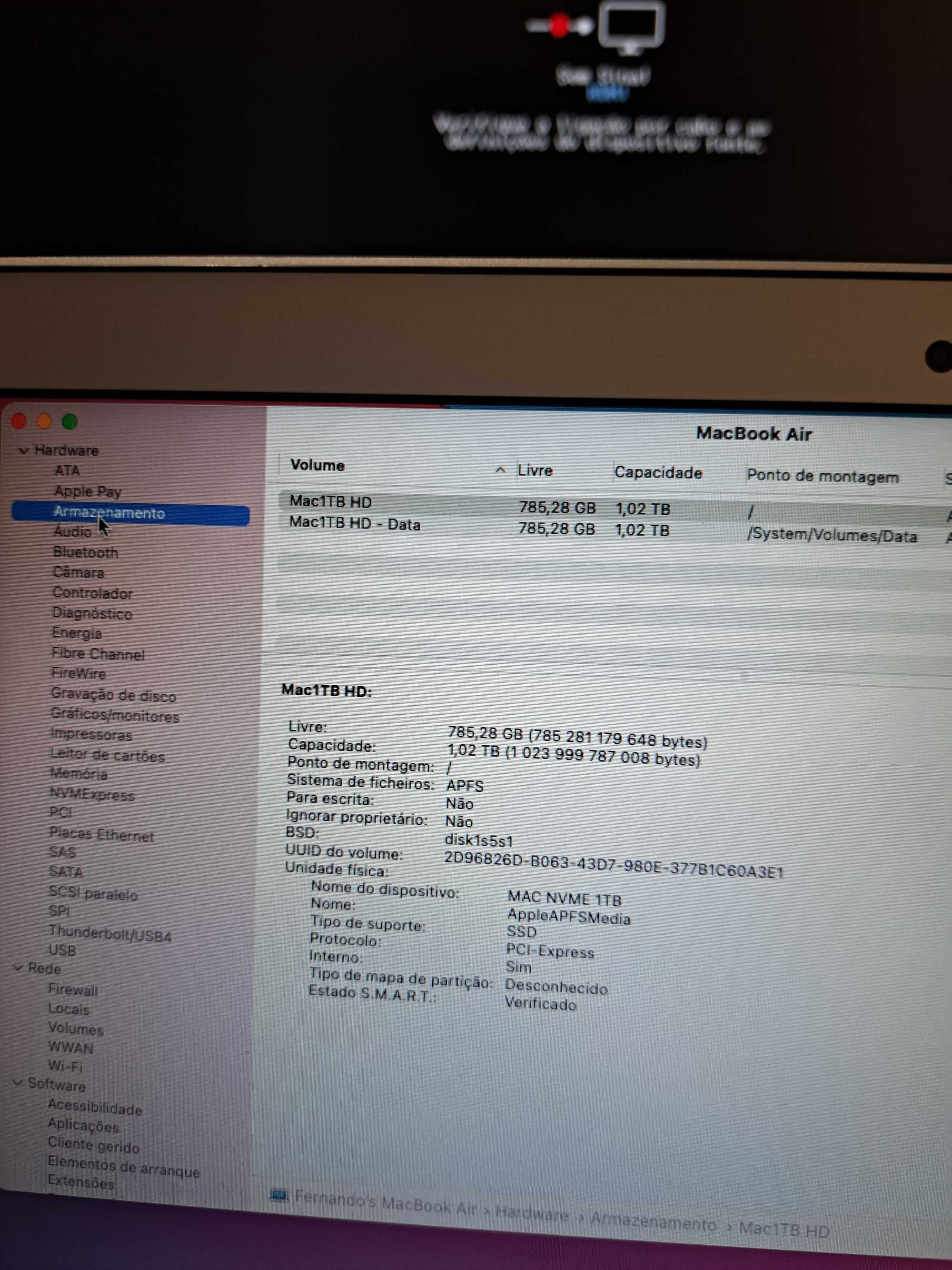This screenshot has width=952, height=1270.
Task: Open Firewall under Rede
Action: point(73,990)
